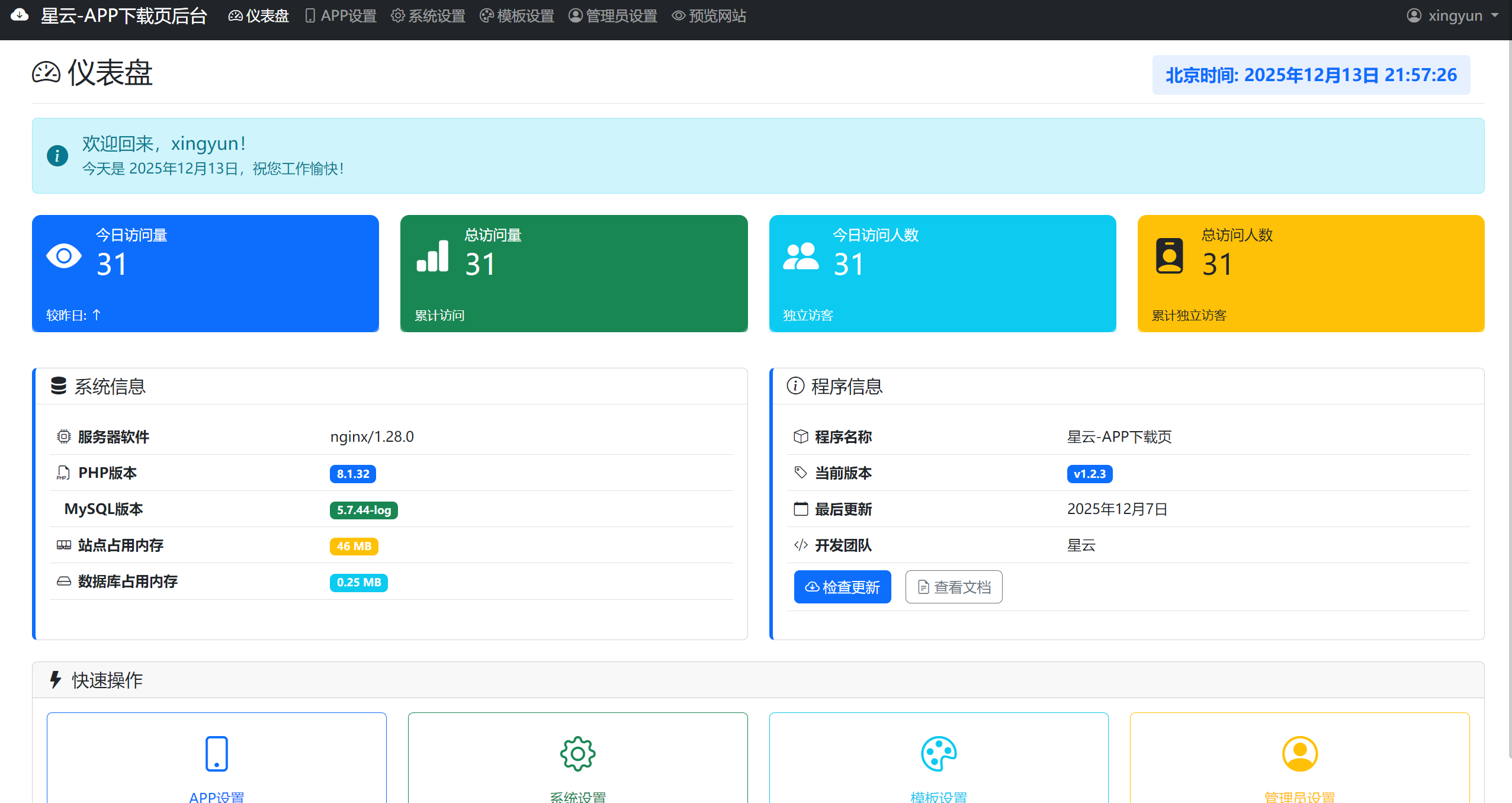Viewport: 1512px width, 803px height.
Task: Click the eye icon on 今日访问量 card
Action: (64, 256)
